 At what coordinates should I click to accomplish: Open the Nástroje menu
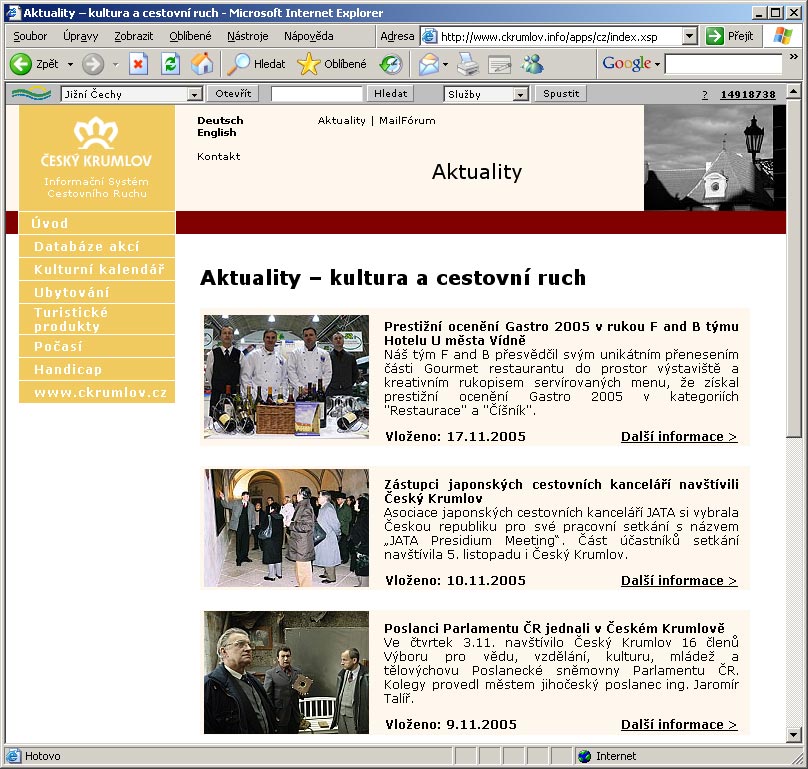pyautogui.click(x=247, y=36)
